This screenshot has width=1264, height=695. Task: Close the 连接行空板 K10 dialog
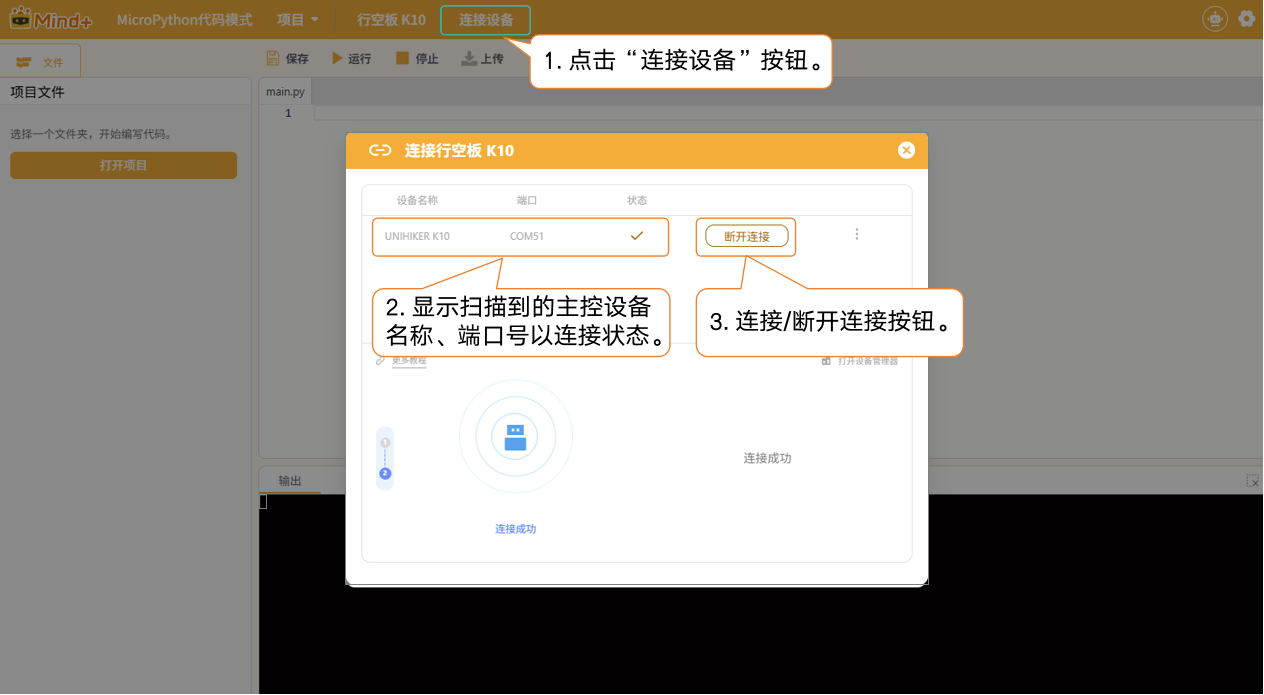tap(907, 151)
